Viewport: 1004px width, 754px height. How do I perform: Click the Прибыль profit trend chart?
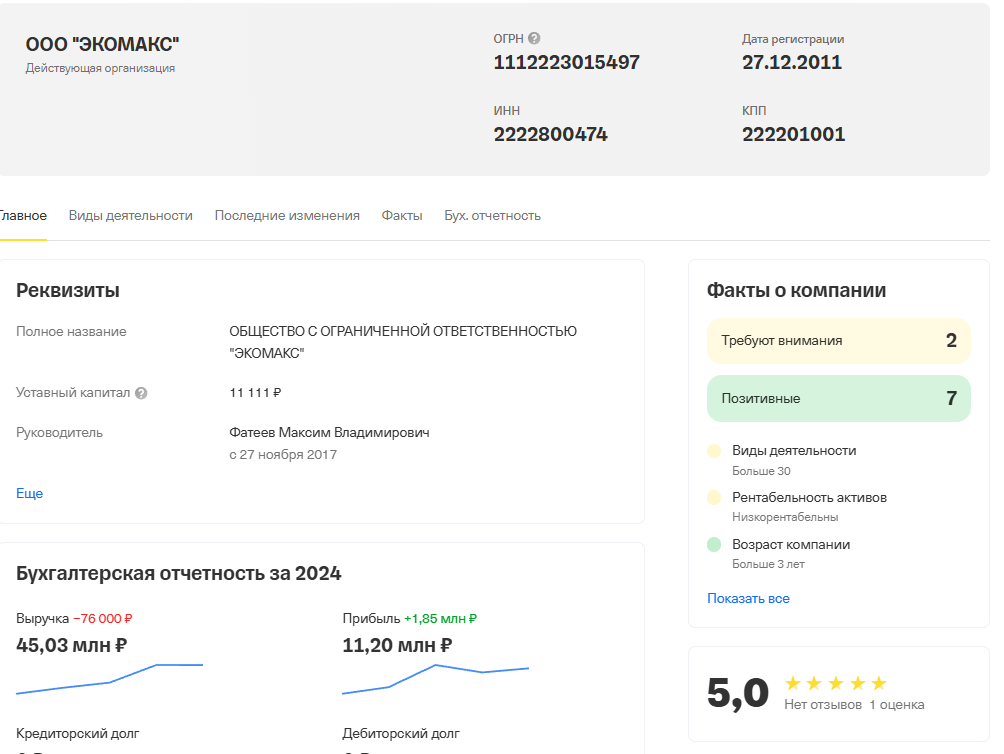[x=435, y=678]
